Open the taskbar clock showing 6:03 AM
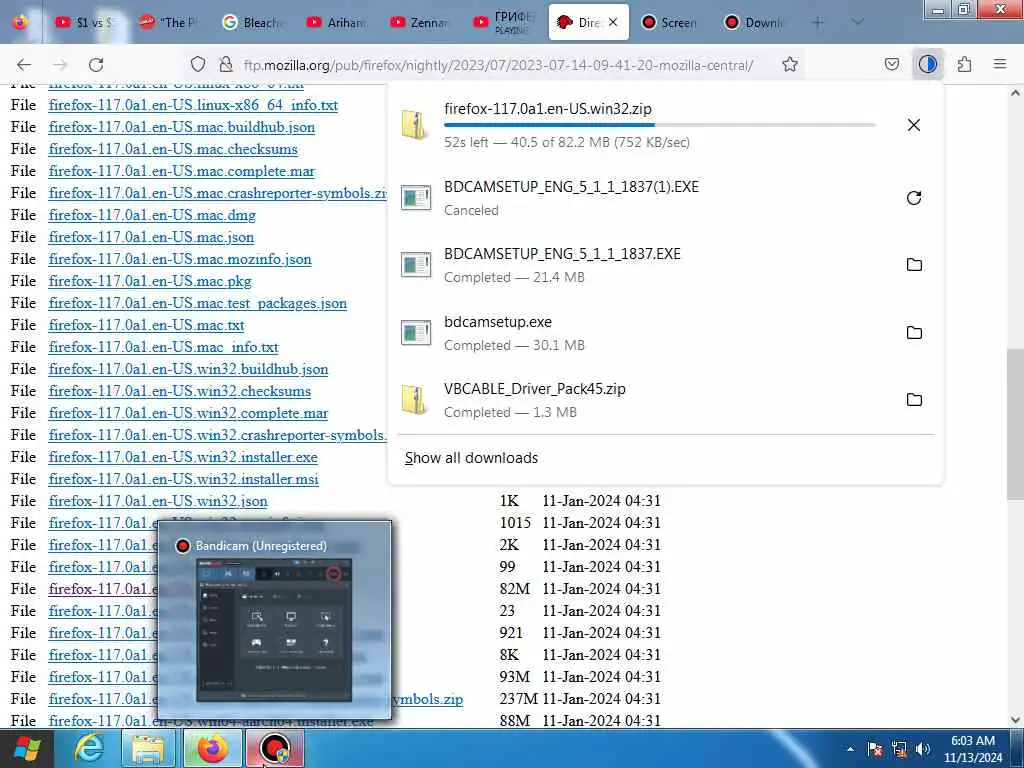 tap(972, 749)
